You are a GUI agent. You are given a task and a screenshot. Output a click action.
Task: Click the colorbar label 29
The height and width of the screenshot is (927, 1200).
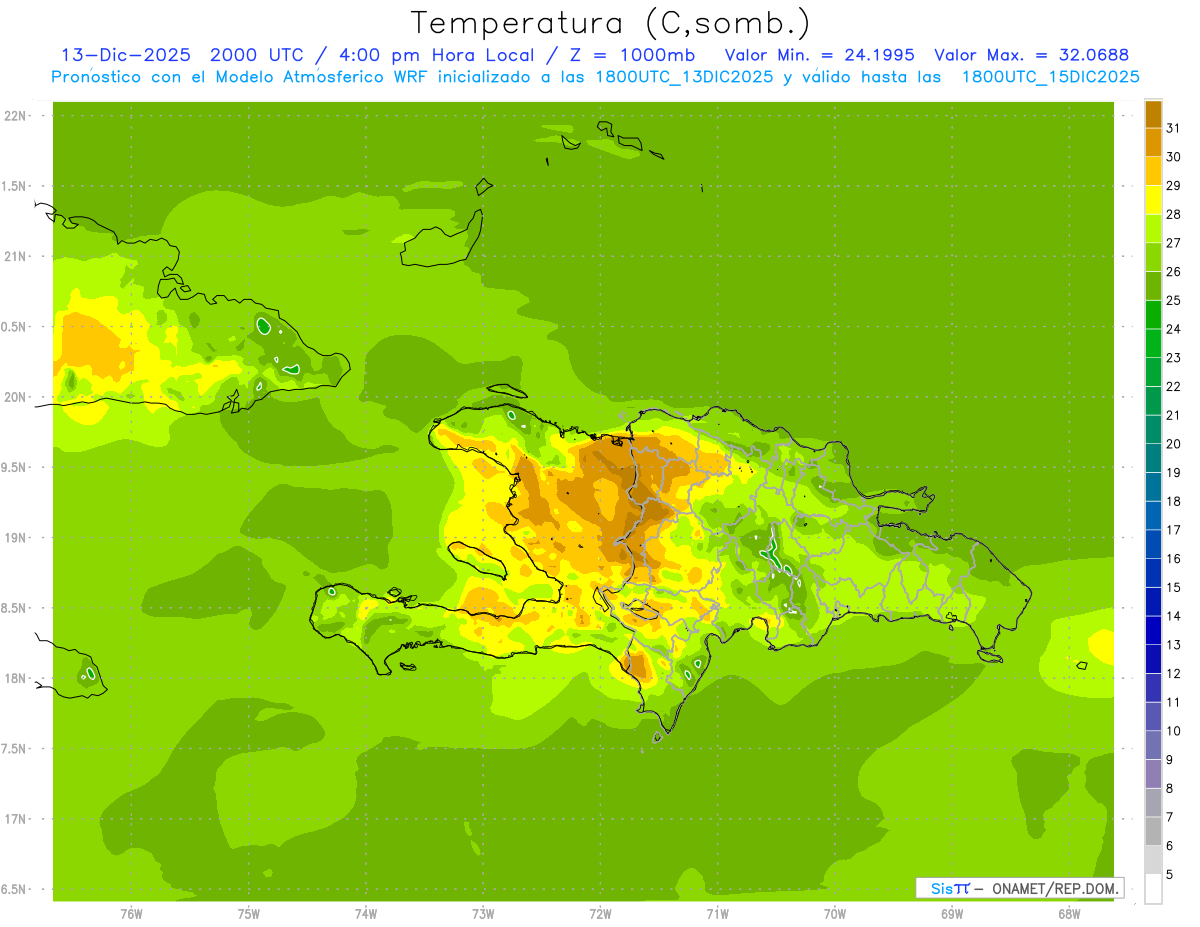pos(1174,185)
